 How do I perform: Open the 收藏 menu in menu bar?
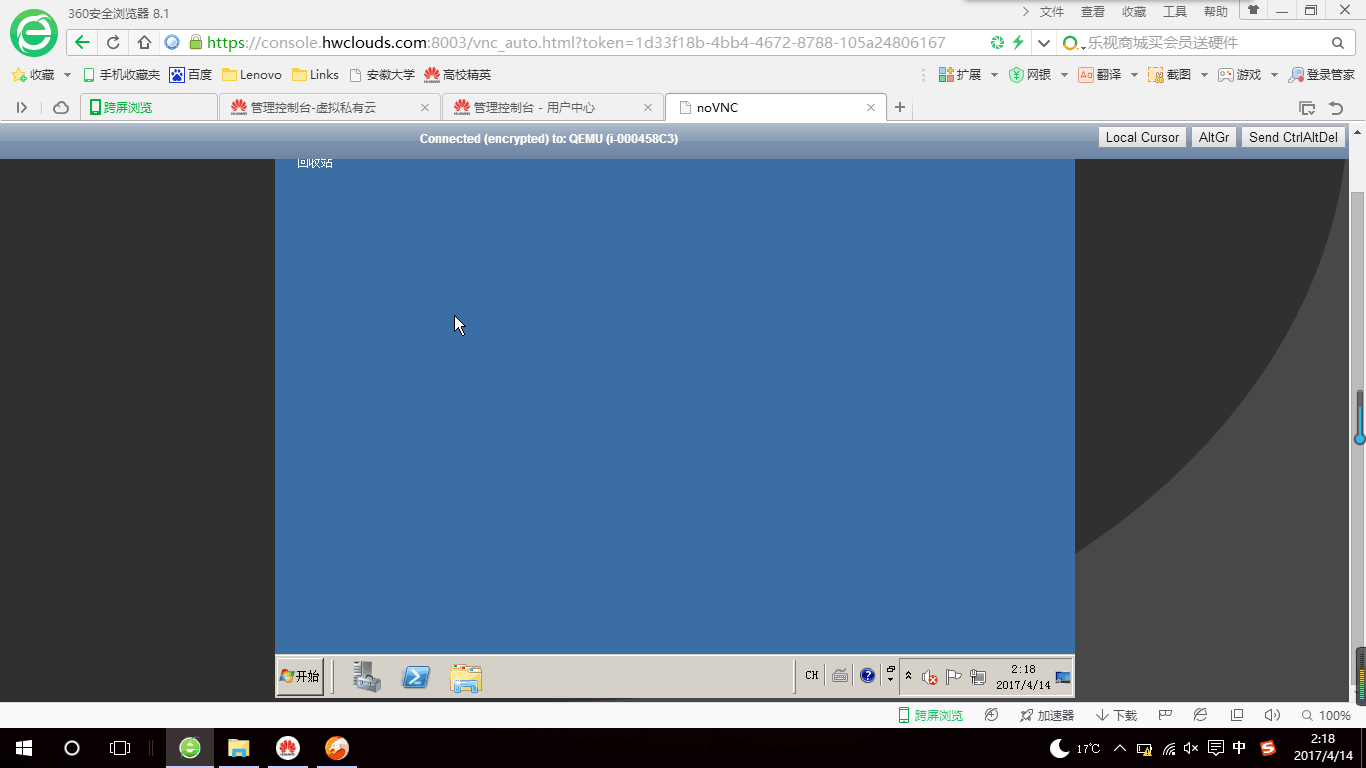click(1134, 12)
